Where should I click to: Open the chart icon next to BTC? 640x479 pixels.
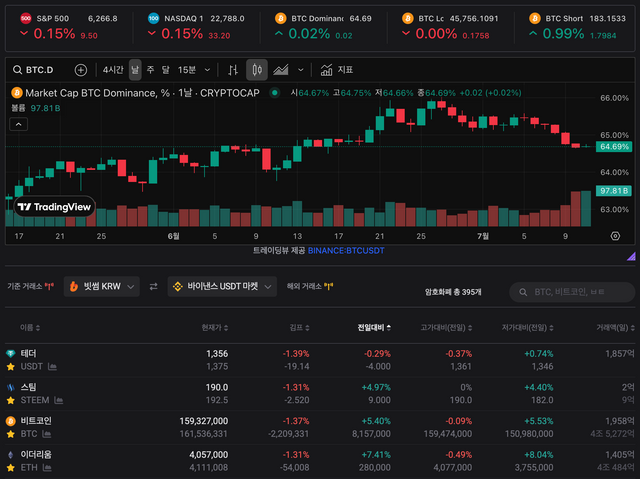point(47,434)
